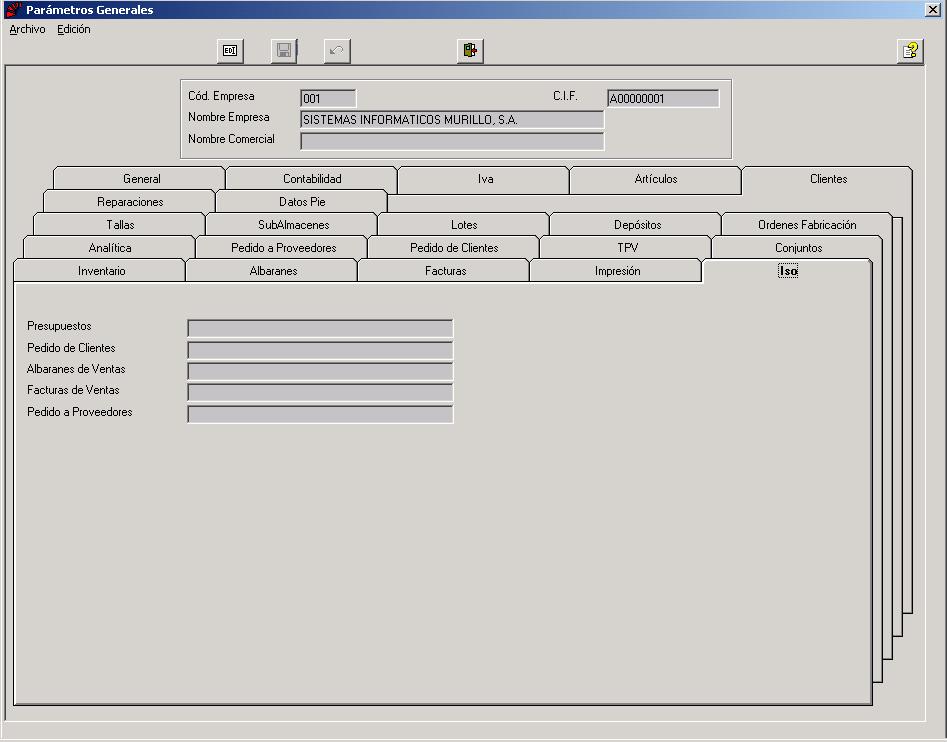Viewport: 947px width, 742px height.
Task: Click the floppy disk Save icon
Action: click(x=284, y=51)
